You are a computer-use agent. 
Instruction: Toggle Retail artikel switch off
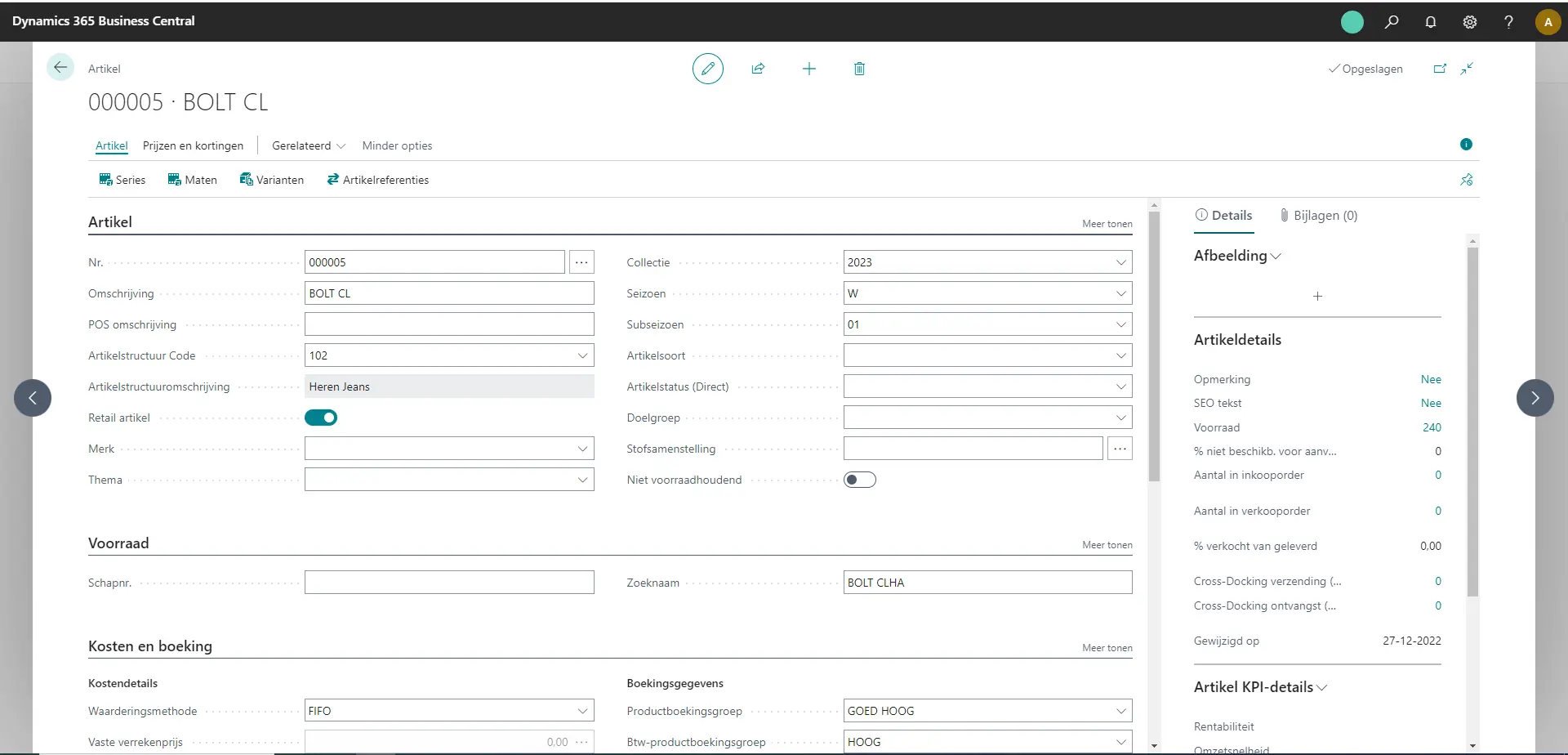321,418
